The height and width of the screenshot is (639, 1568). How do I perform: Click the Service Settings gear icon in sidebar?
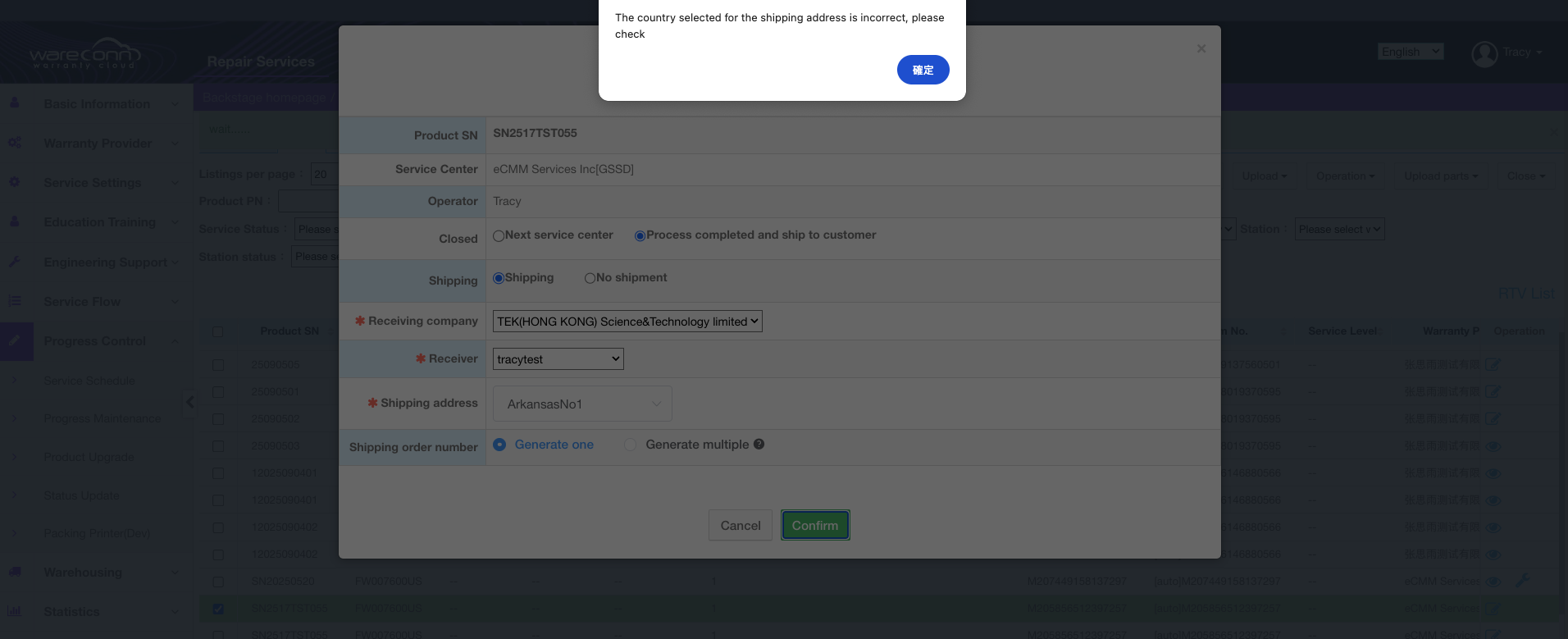[x=15, y=182]
